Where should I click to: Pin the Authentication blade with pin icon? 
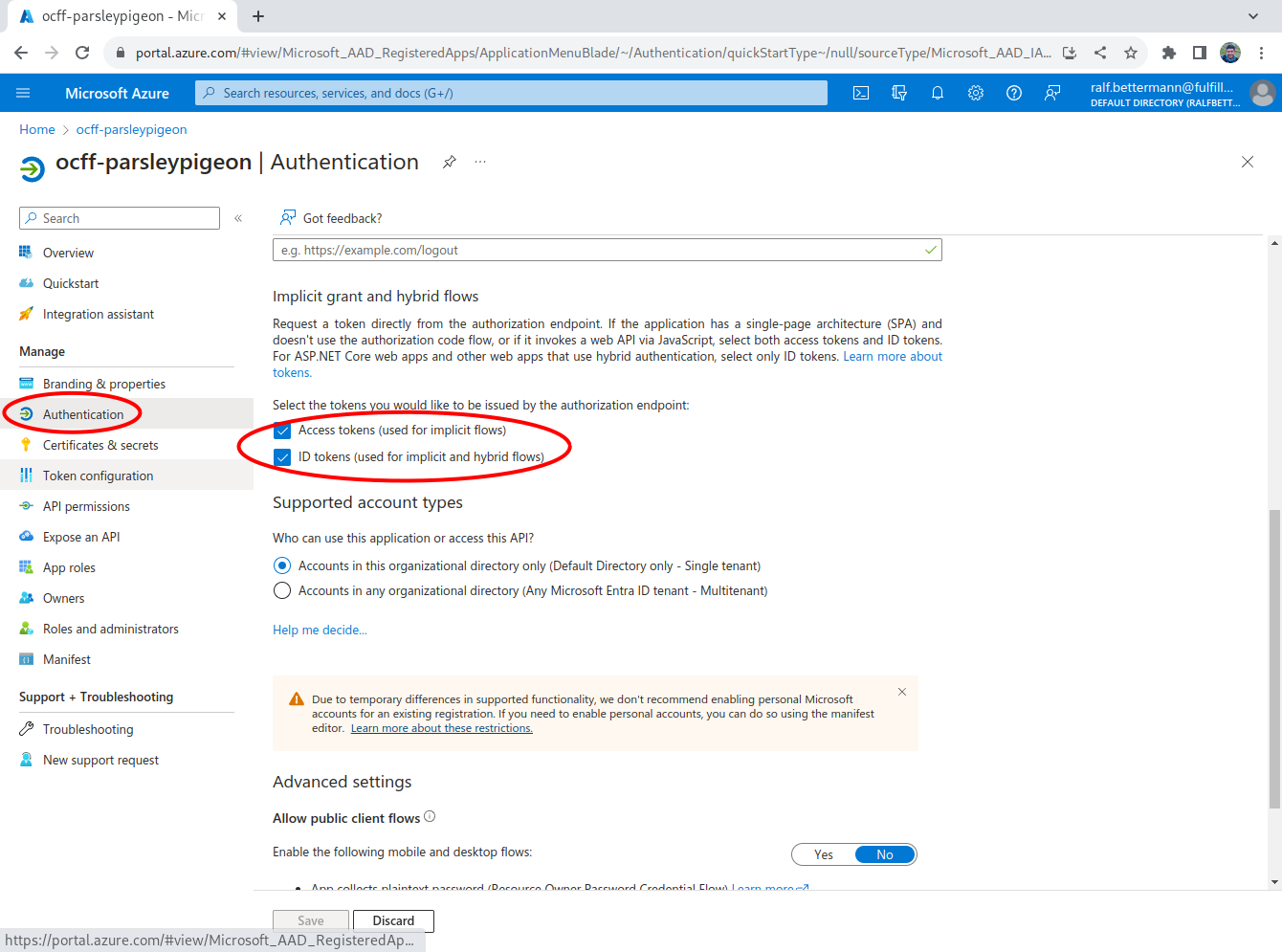point(449,162)
